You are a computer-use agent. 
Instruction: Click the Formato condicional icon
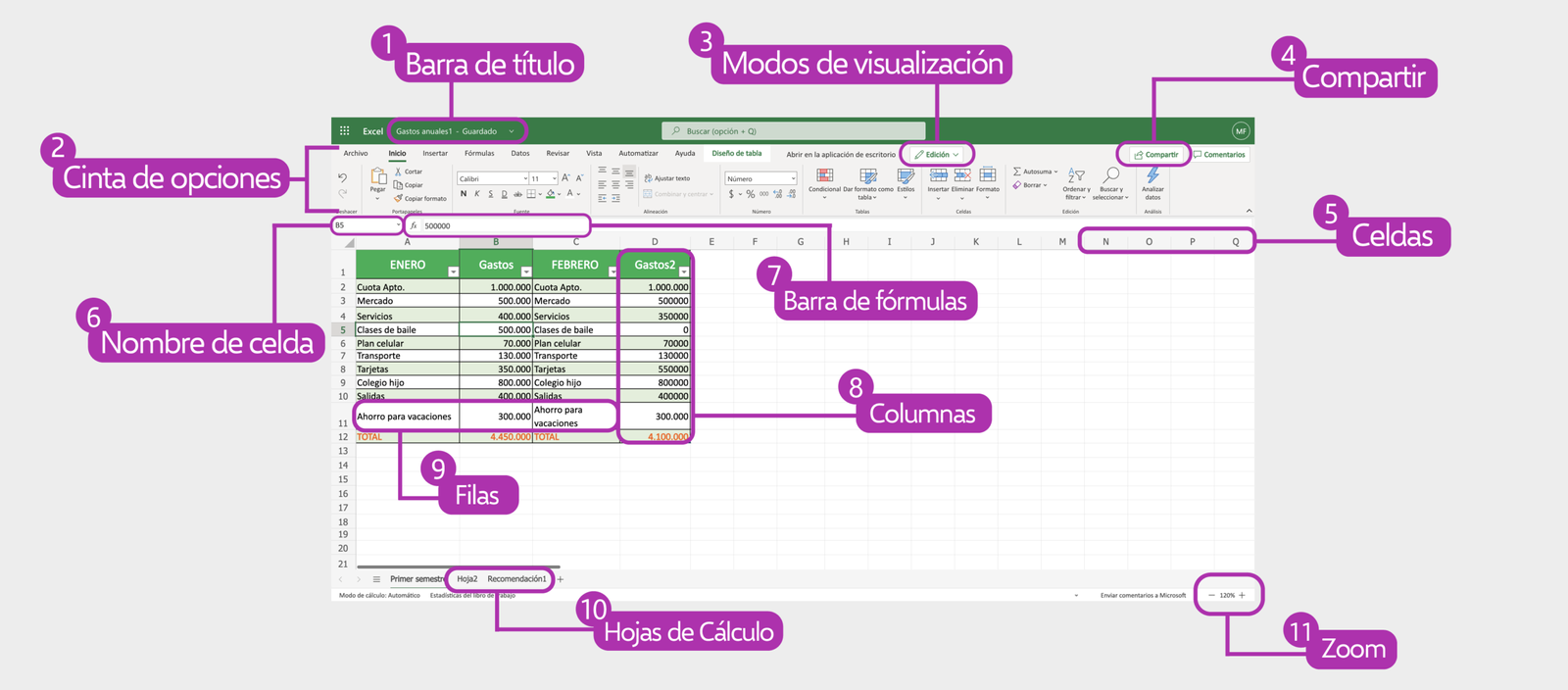824,175
